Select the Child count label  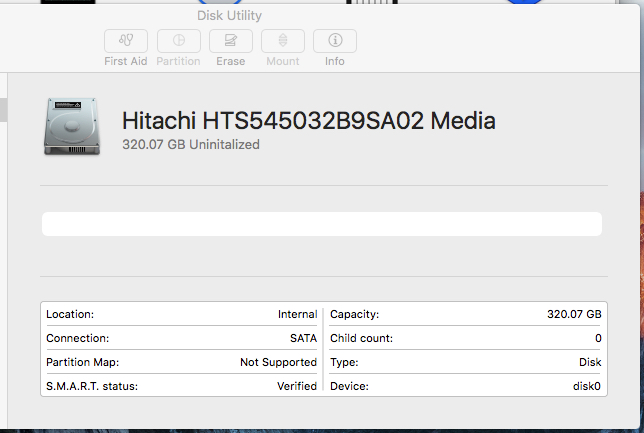(361, 338)
